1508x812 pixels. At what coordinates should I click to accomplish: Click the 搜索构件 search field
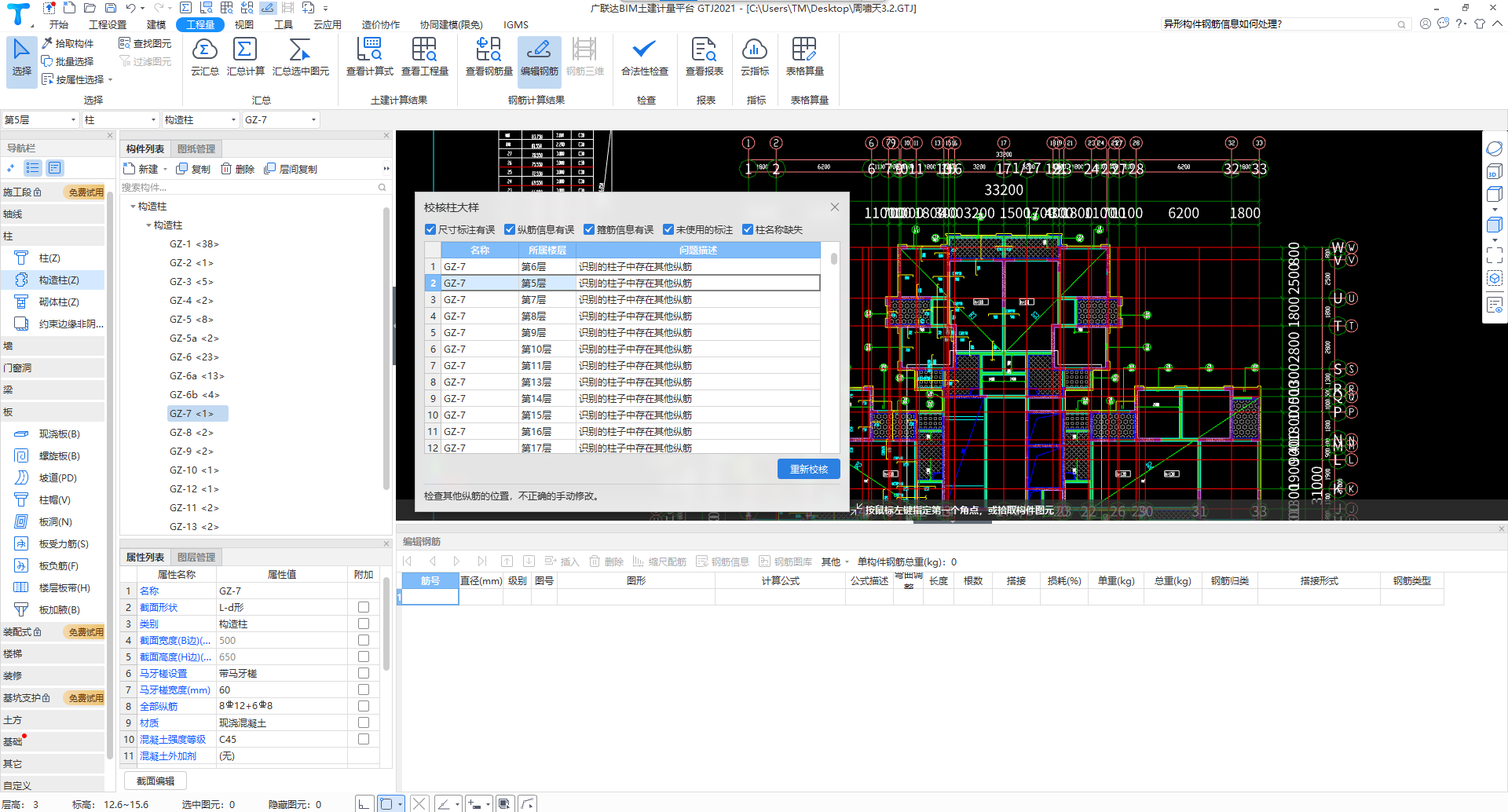[x=254, y=188]
